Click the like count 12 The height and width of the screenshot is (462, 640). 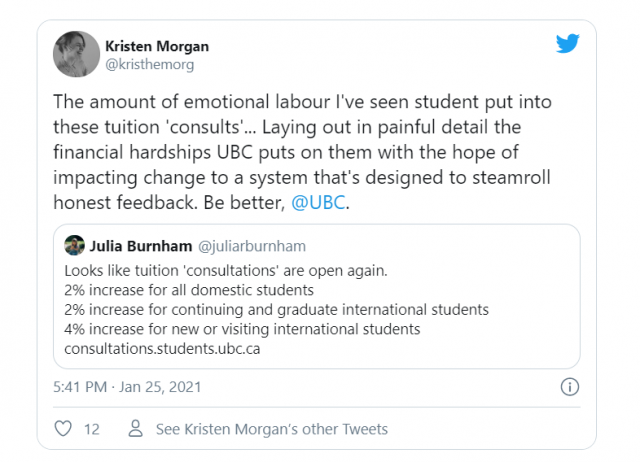pyautogui.click(x=91, y=429)
